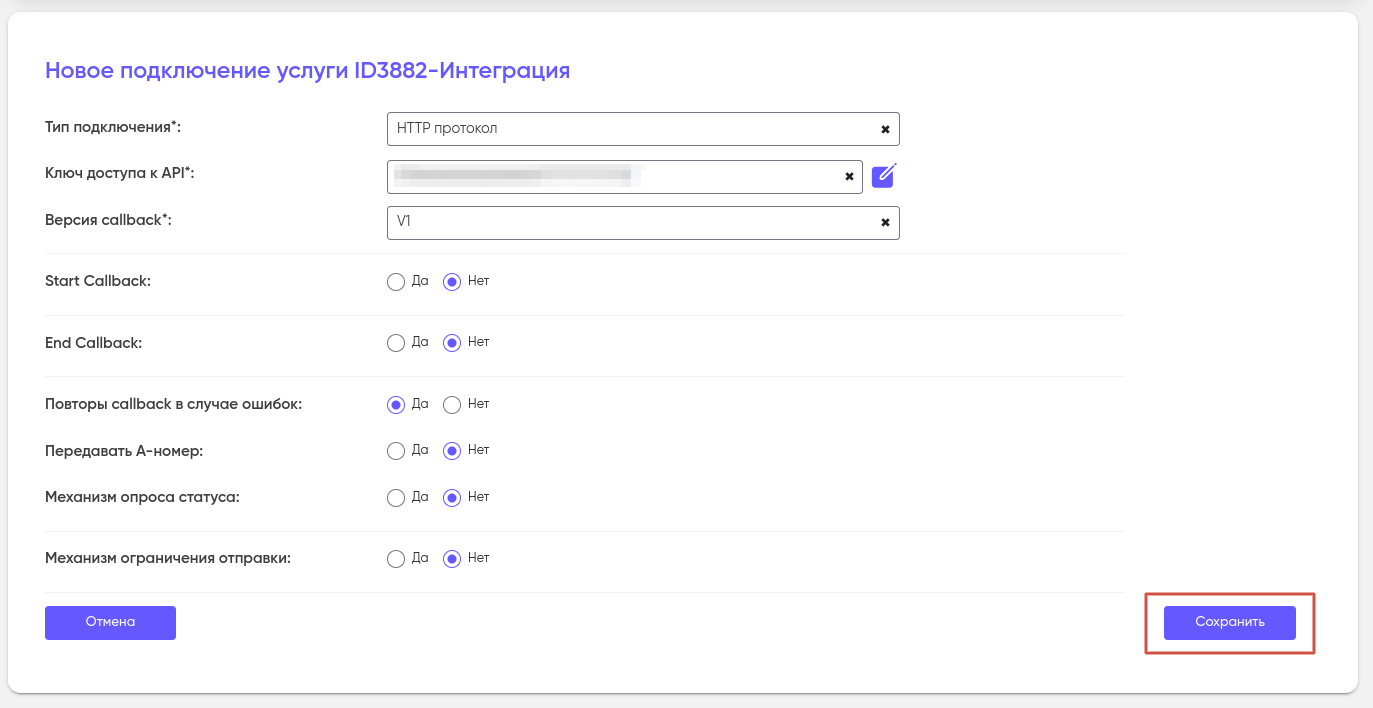Expand the Версия callback dropdown

pos(630,223)
